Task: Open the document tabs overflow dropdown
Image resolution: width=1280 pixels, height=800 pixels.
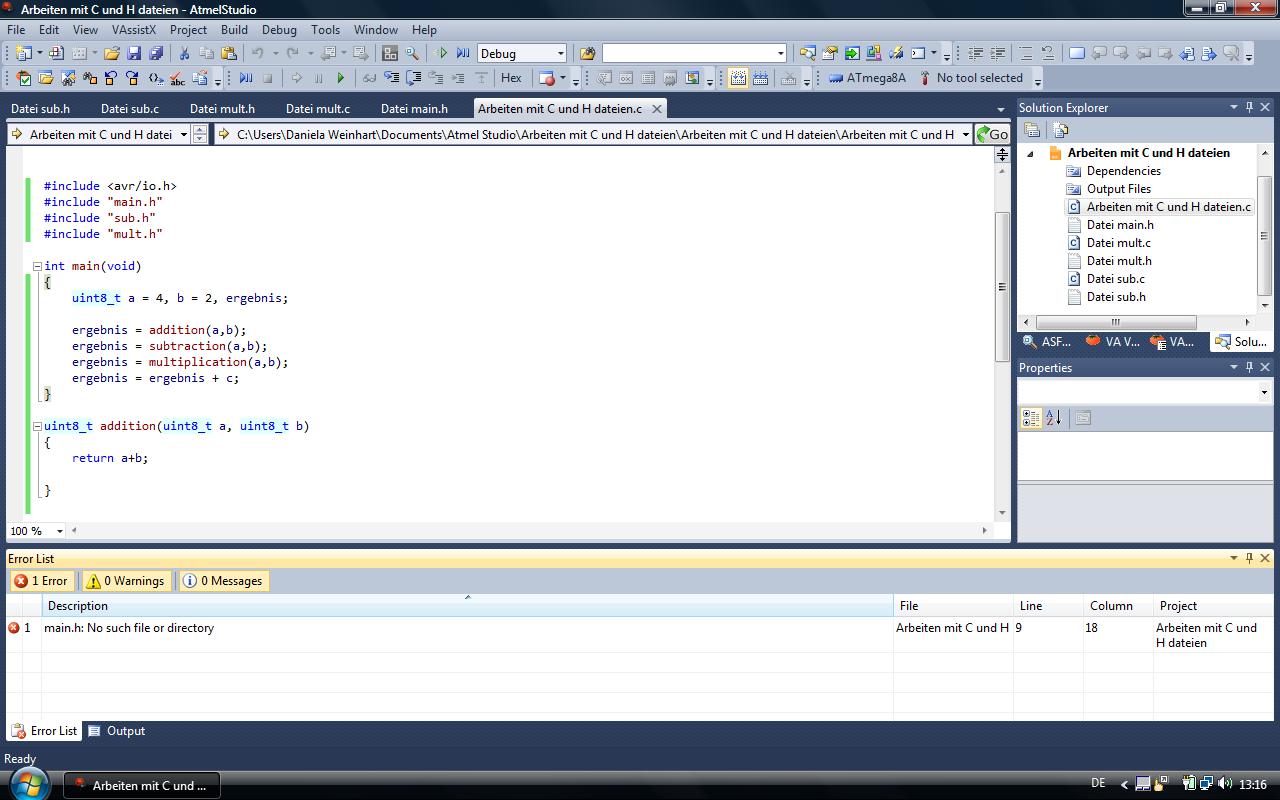Action: (x=1001, y=109)
